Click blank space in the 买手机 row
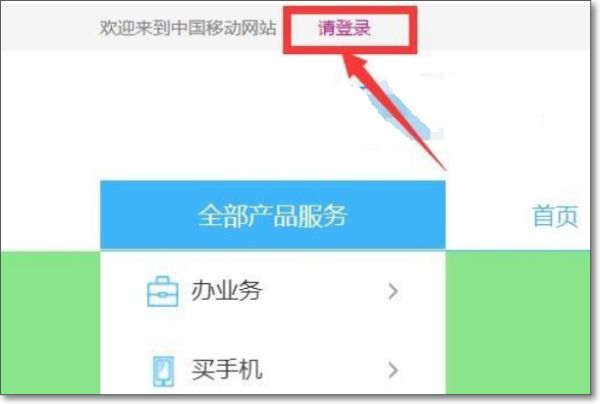The image size is (600, 404). tap(325, 370)
